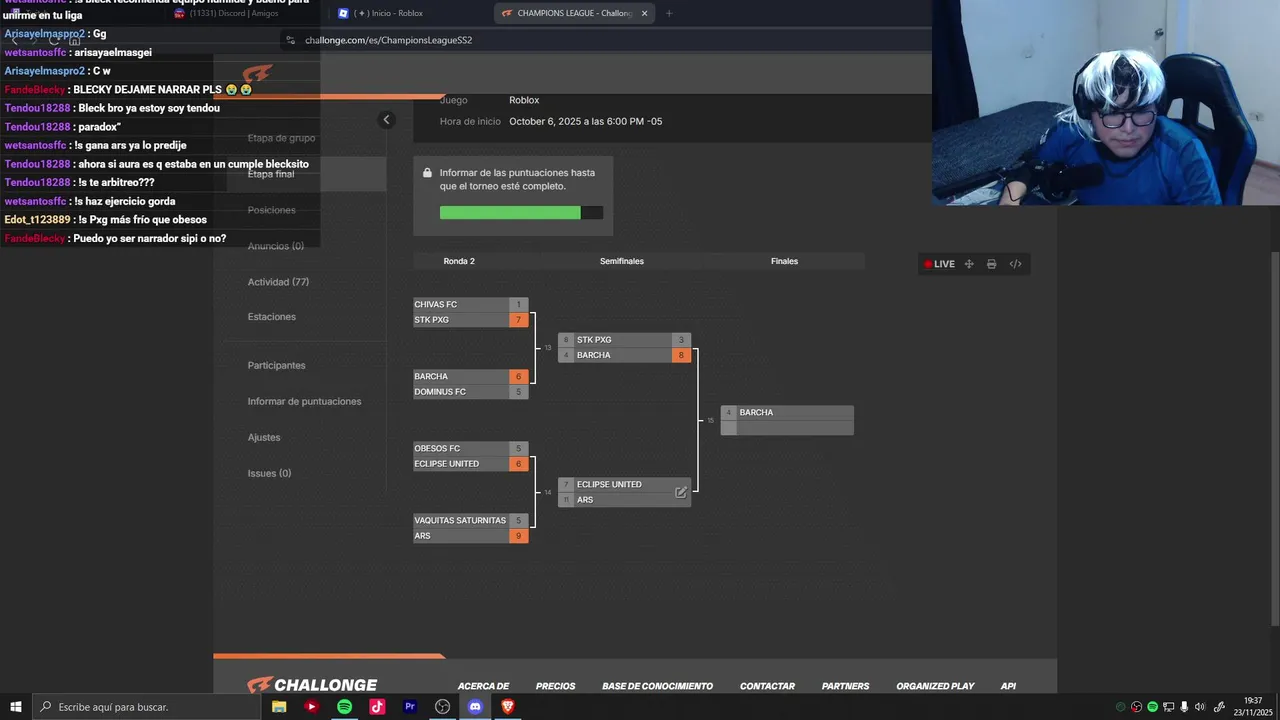Screen dimensions: 1280x720
Task: Click the green tournament progress bar
Action: click(521, 213)
